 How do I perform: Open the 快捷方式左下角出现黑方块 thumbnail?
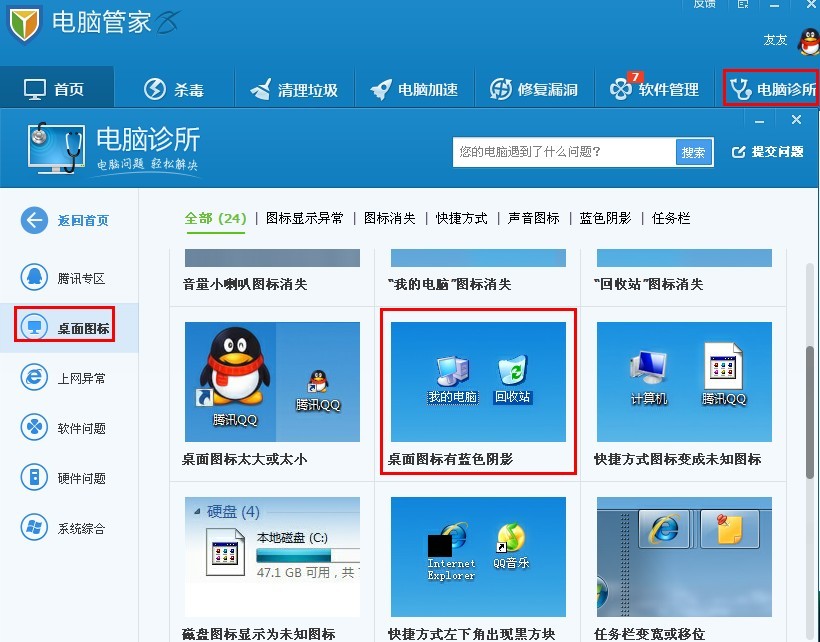click(x=479, y=557)
